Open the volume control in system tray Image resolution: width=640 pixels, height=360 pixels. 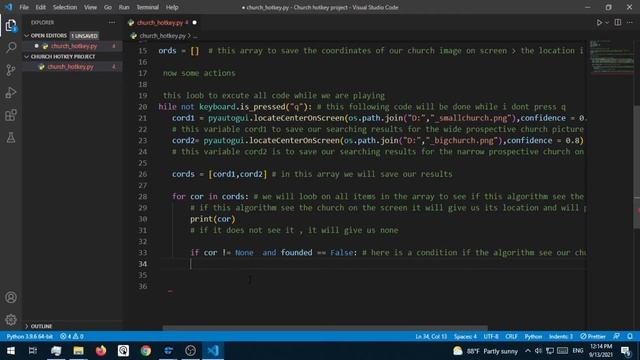click(538, 351)
